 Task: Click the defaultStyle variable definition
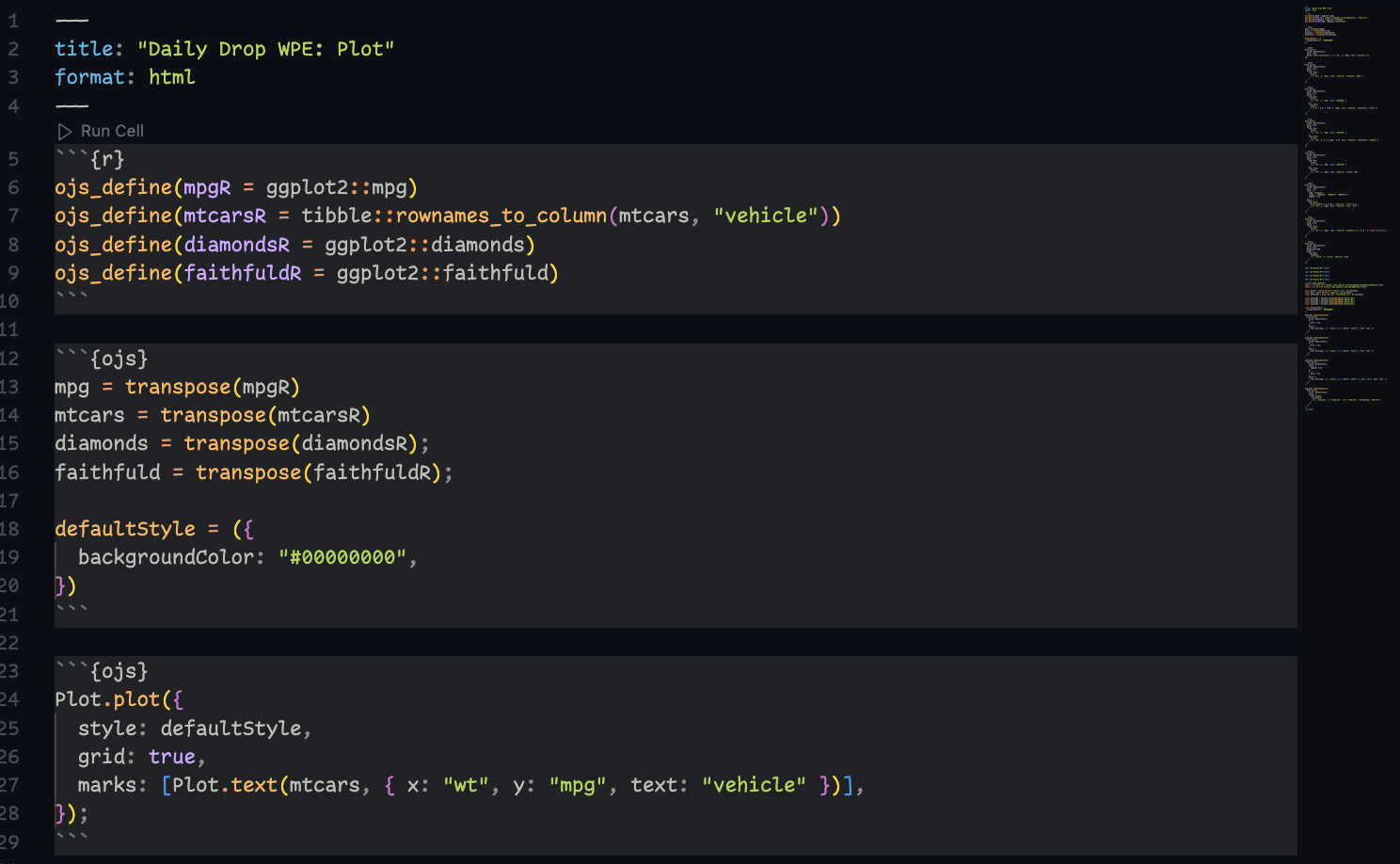pos(125,529)
